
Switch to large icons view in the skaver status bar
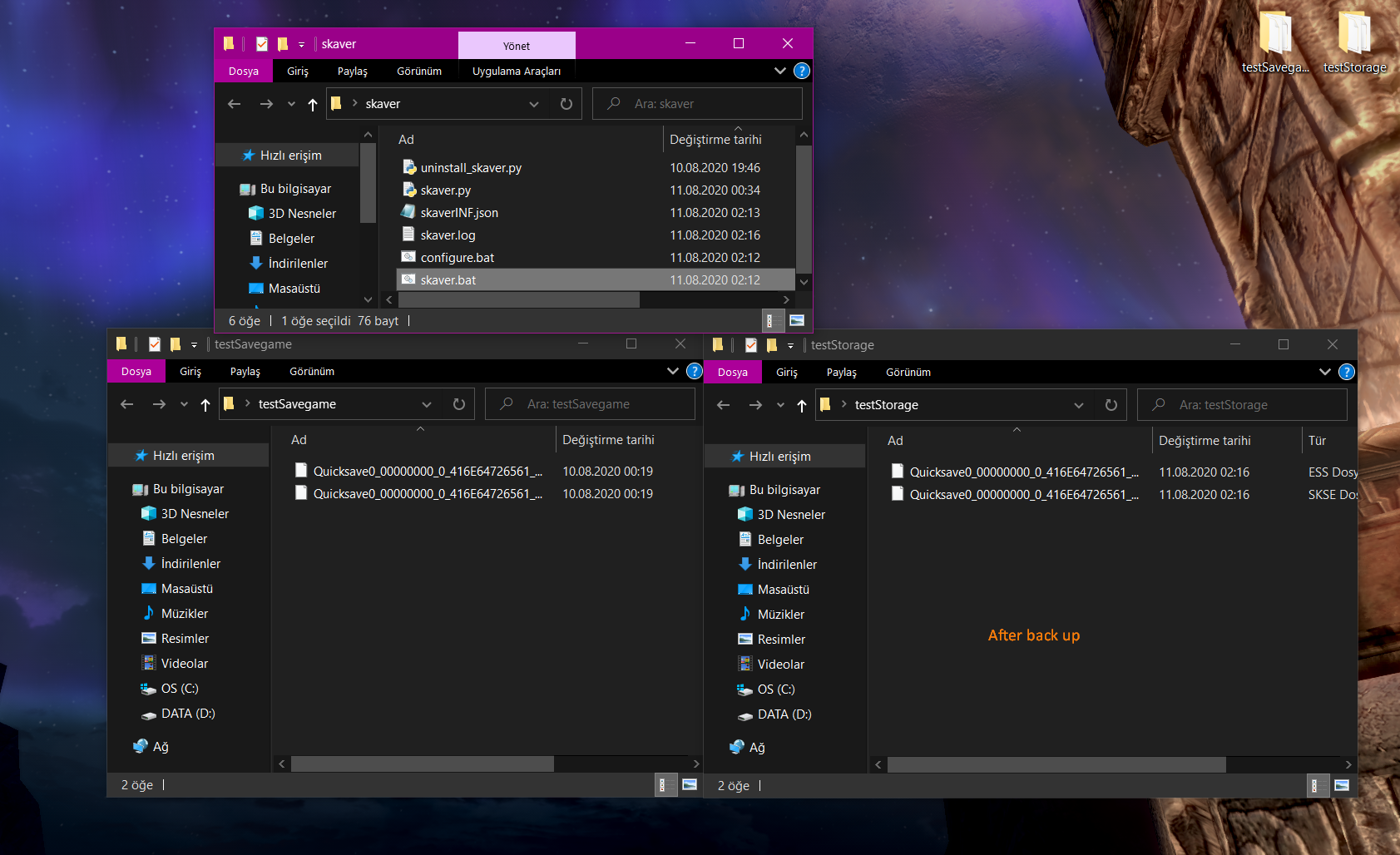[796, 320]
